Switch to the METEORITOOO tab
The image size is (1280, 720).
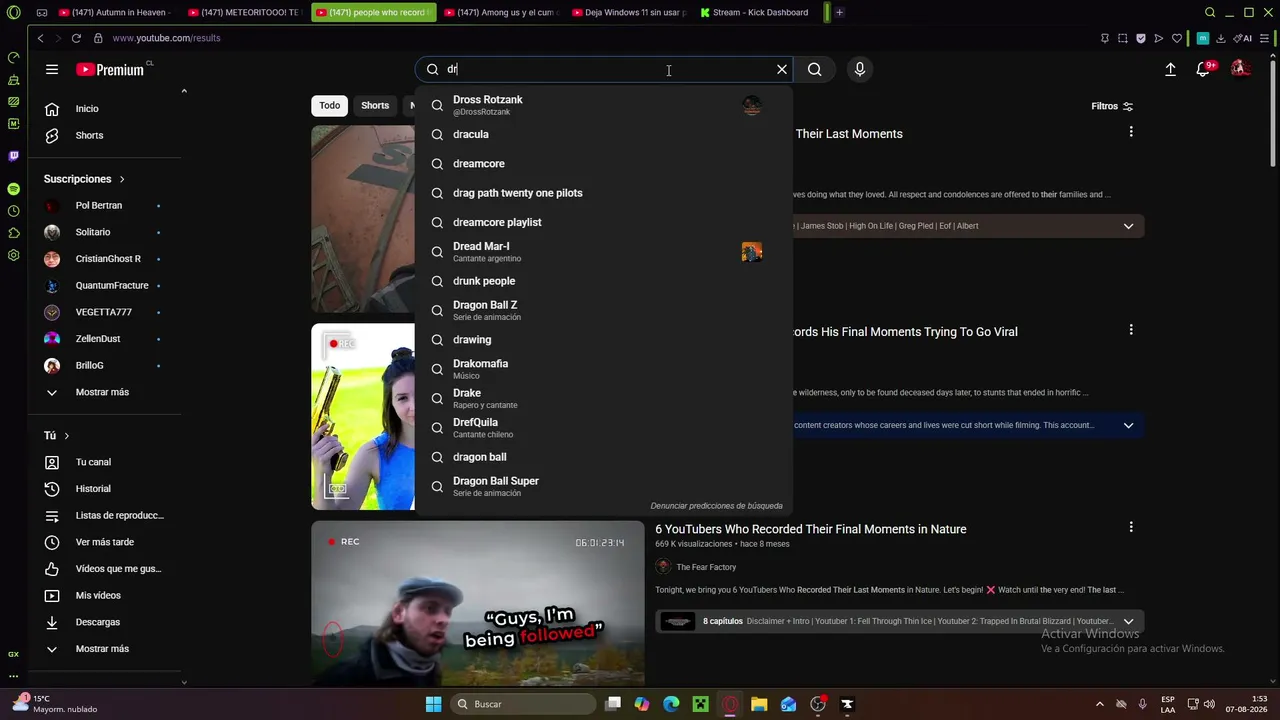click(x=245, y=13)
